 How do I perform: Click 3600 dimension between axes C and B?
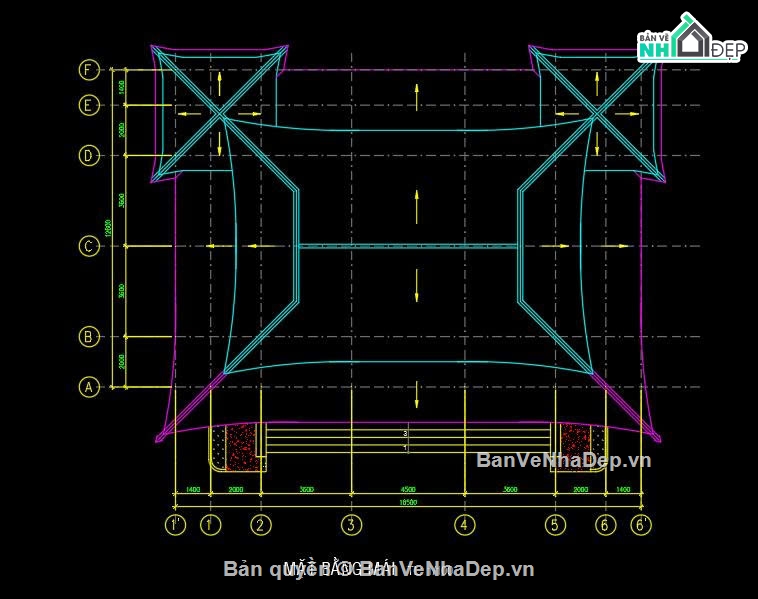(x=122, y=291)
